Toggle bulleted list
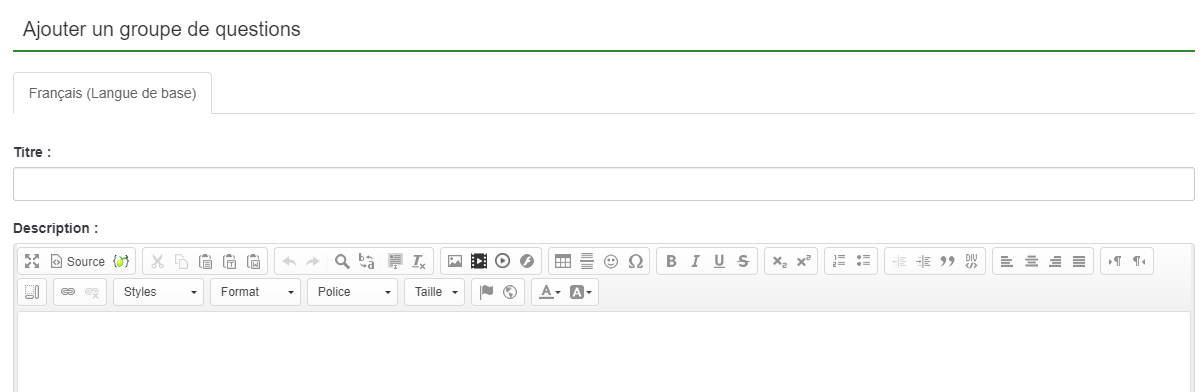Screen dimensions: 1201x392 pos(863,262)
